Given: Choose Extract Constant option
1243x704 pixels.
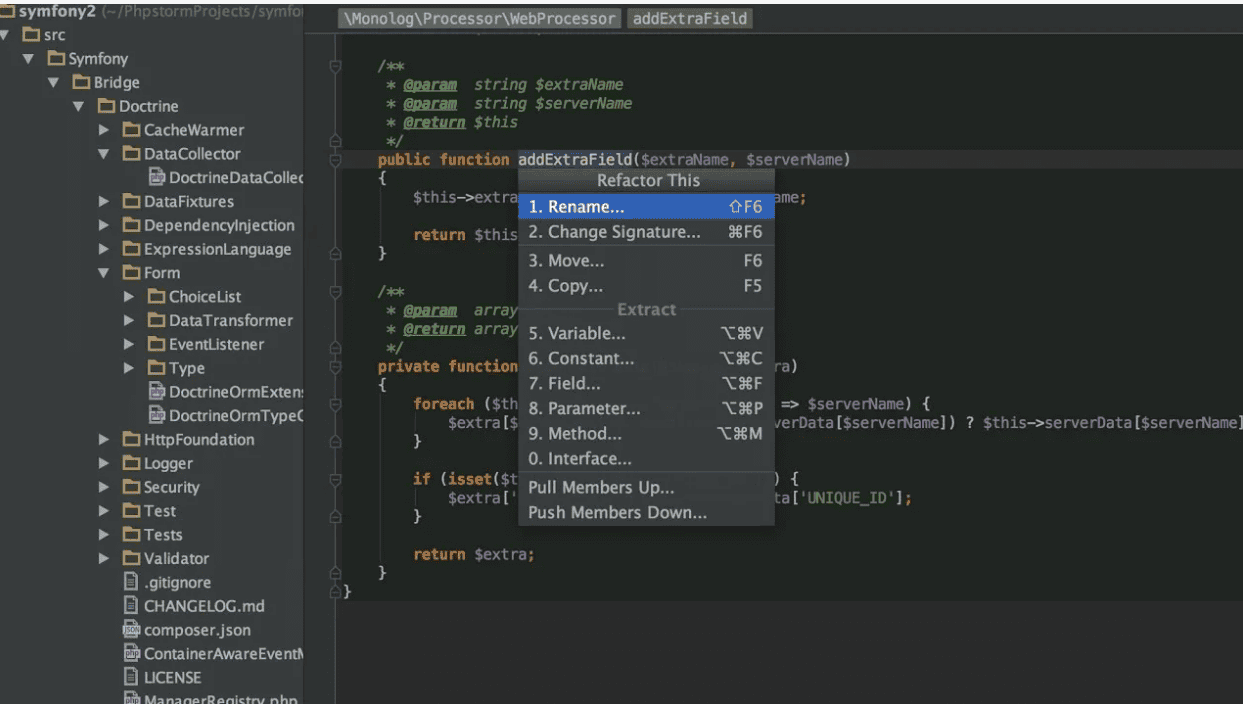Looking at the screenshot, I should 646,359.
